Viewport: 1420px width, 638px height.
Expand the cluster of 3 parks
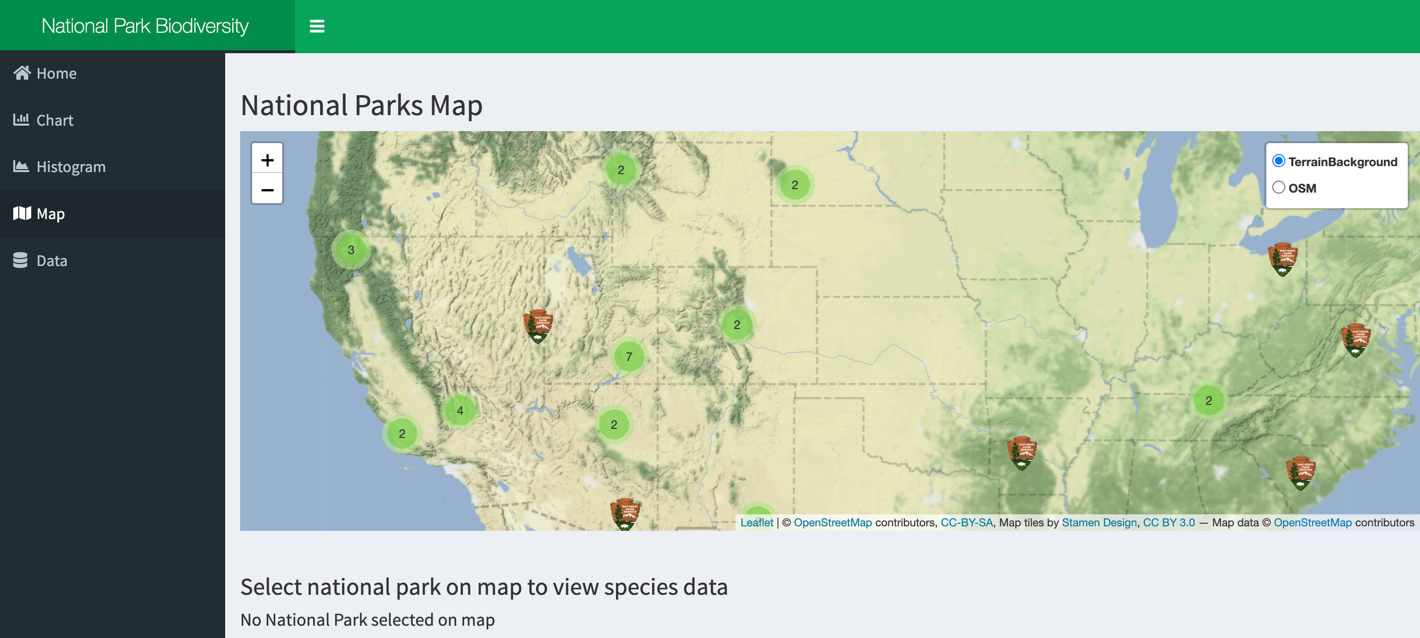[351, 250]
